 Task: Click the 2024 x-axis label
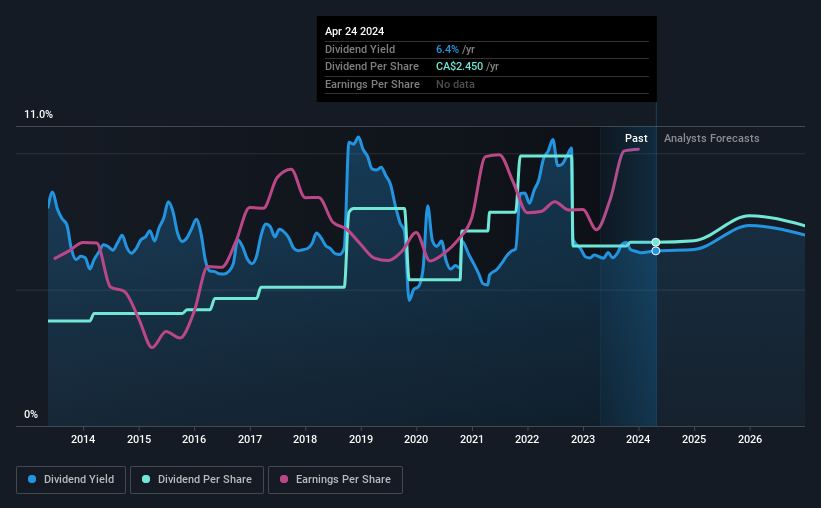(638, 439)
